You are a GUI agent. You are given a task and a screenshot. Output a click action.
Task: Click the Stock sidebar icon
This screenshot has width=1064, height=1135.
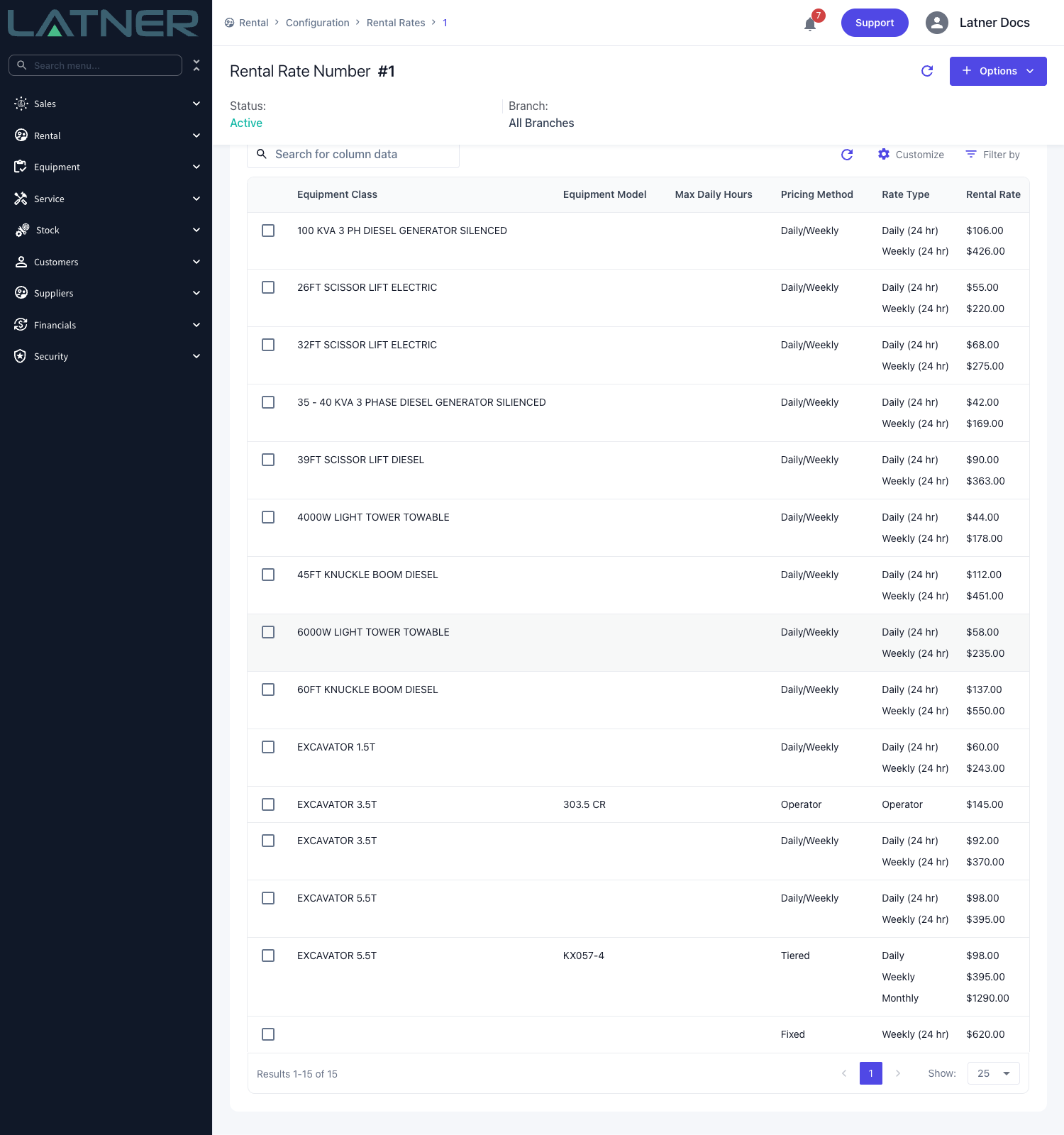coord(22,230)
